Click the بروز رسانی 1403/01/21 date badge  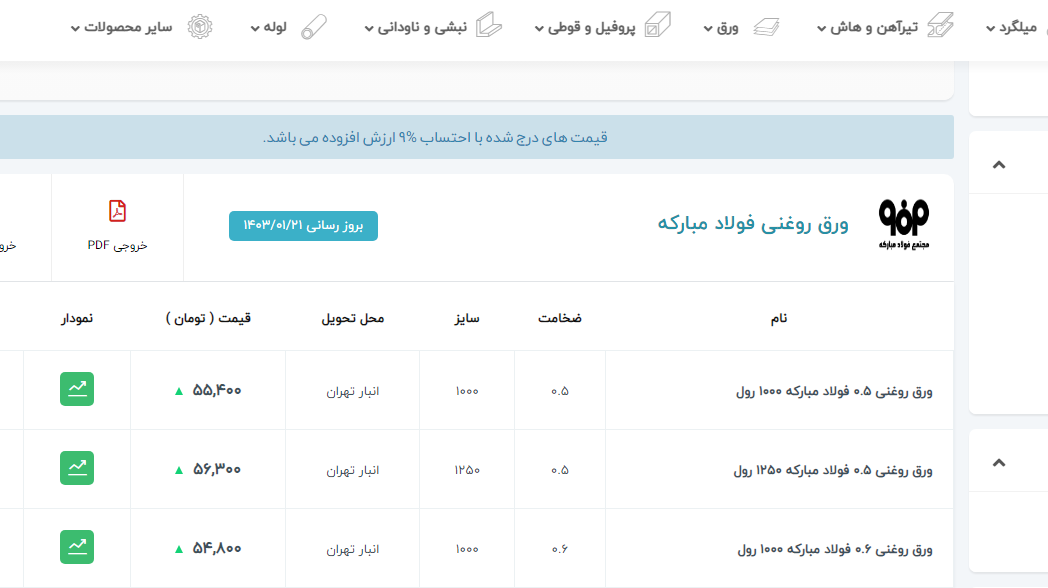pyautogui.click(x=303, y=226)
